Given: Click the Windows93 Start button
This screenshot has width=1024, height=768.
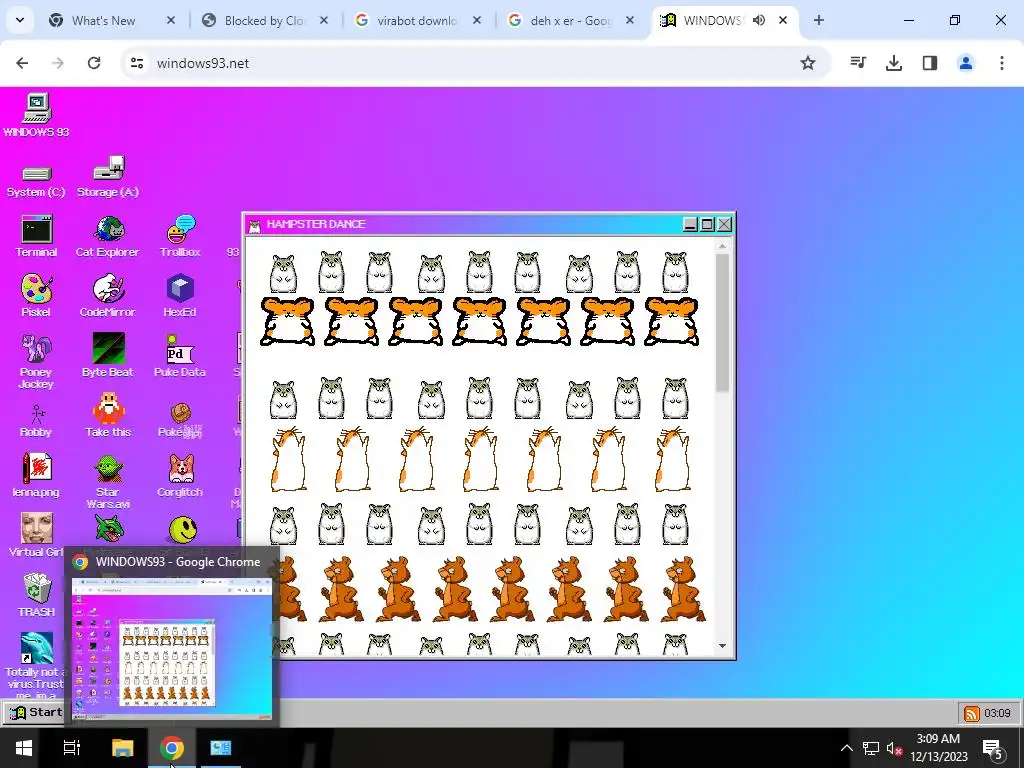Looking at the screenshot, I should [36, 712].
